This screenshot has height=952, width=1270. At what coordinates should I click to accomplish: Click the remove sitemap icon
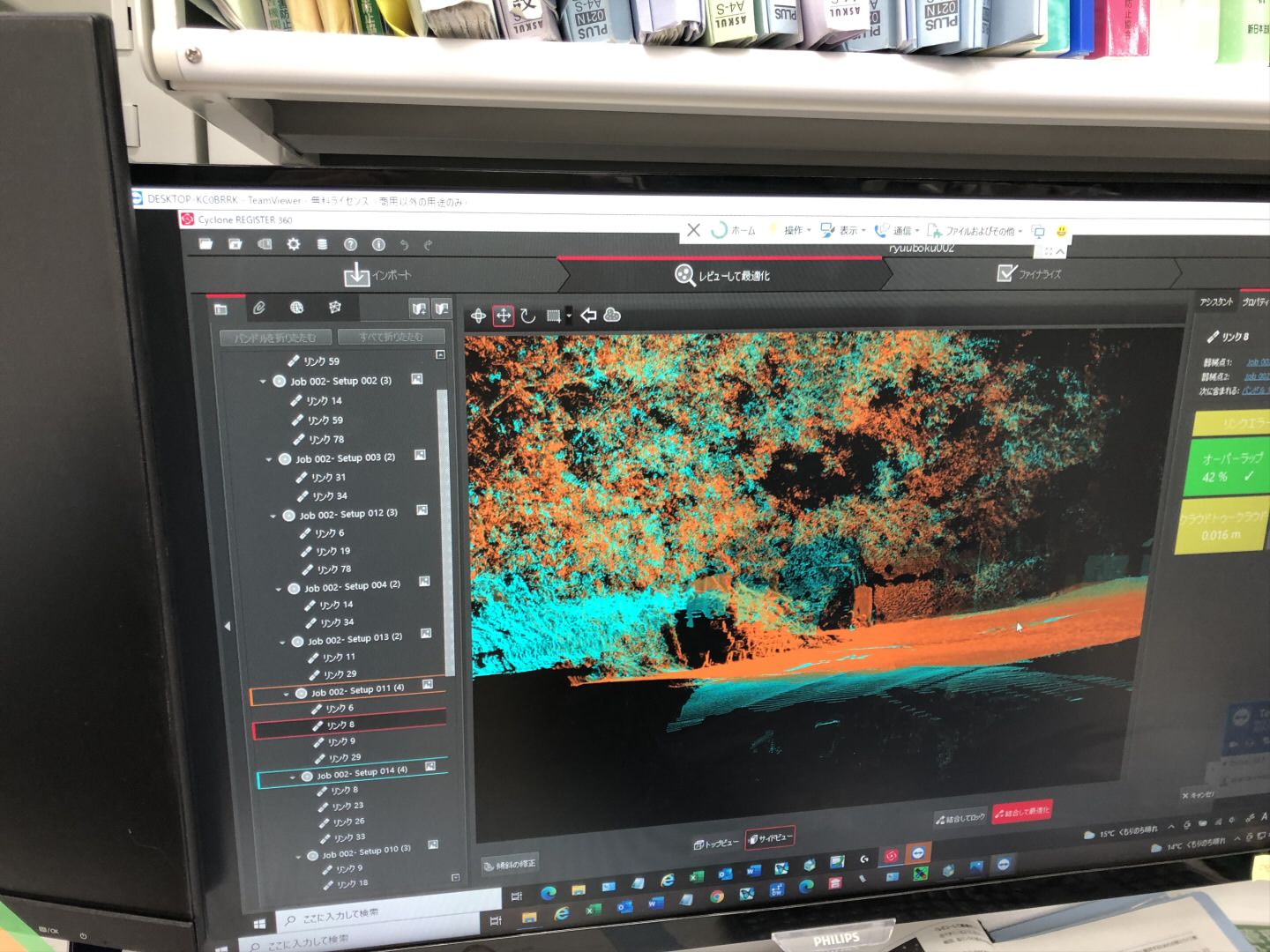(441, 309)
